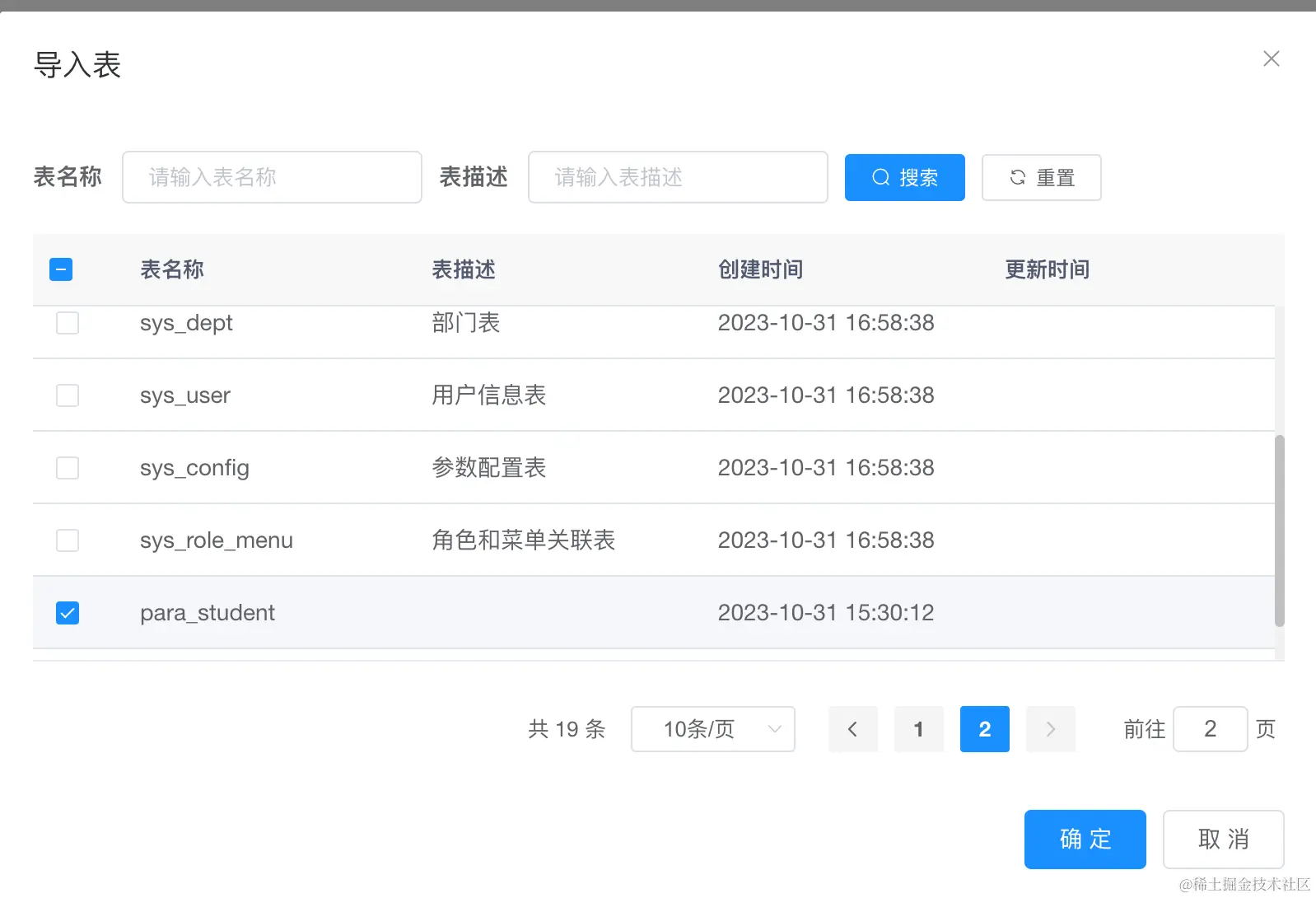The height and width of the screenshot is (898, 1316).
Task: Toggle the select-all header checkbox
Action: pyautogui.click(x=61, y=269)
